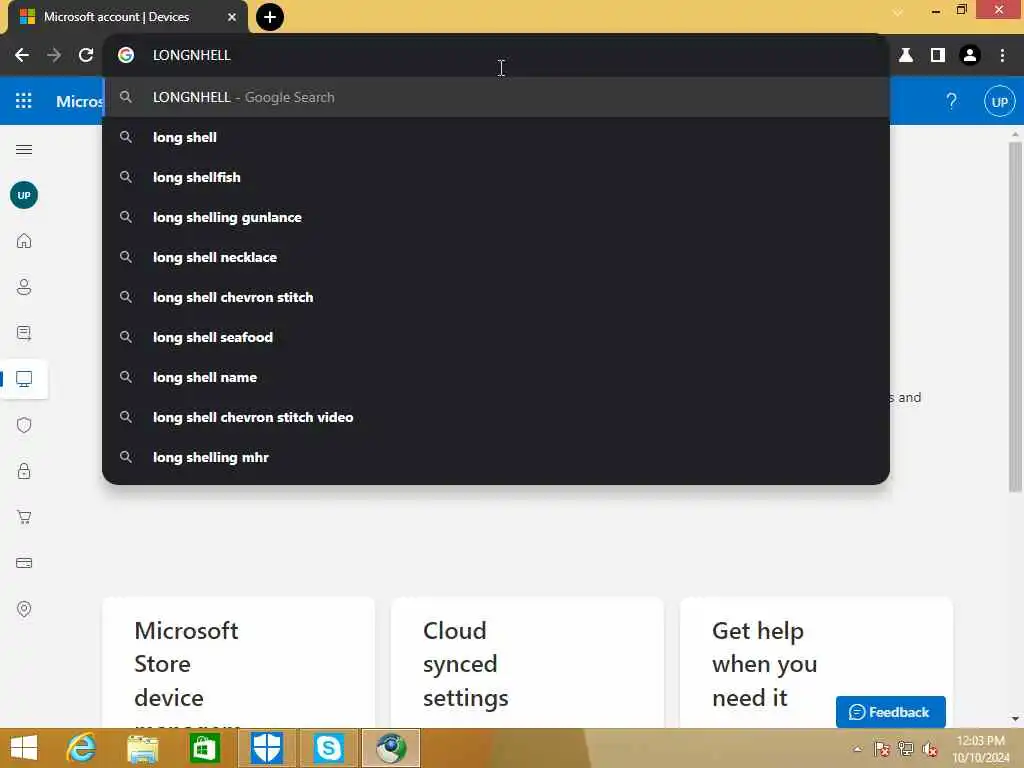This screenshot has height=768, width=1024.
Task: Click the Microsoft help question mark
Action: (952, 101)
